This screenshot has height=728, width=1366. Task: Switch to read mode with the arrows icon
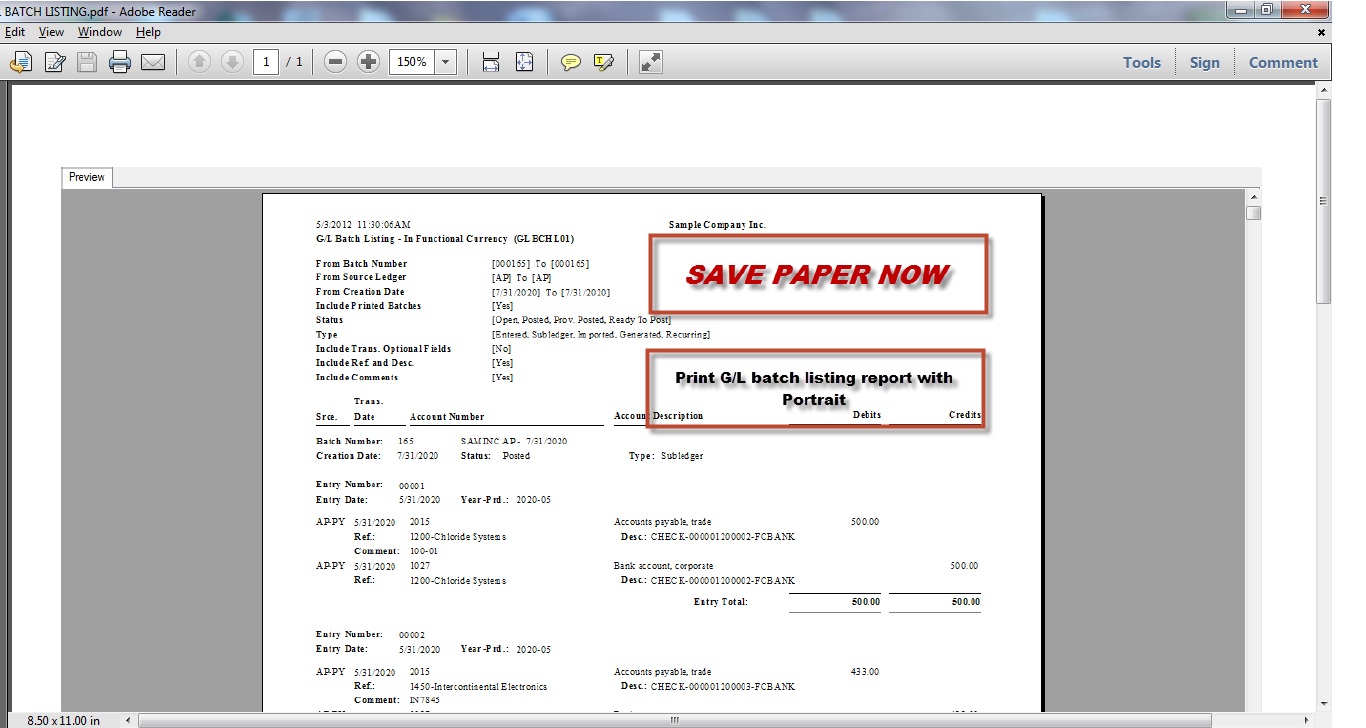tap(651, 62)
